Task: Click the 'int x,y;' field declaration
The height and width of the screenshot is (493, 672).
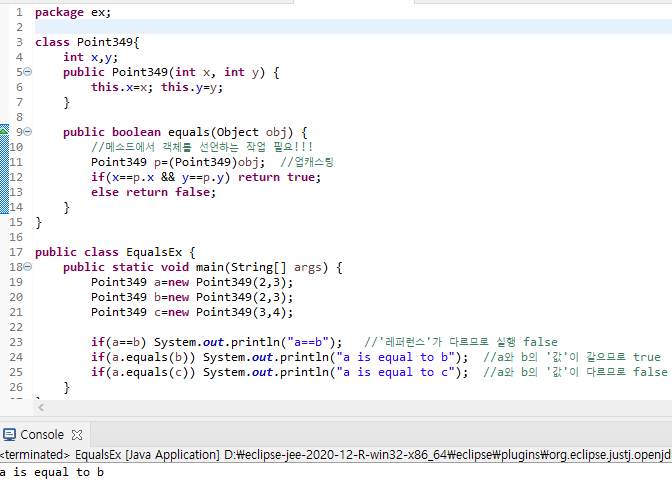Action: click(90, 57)
